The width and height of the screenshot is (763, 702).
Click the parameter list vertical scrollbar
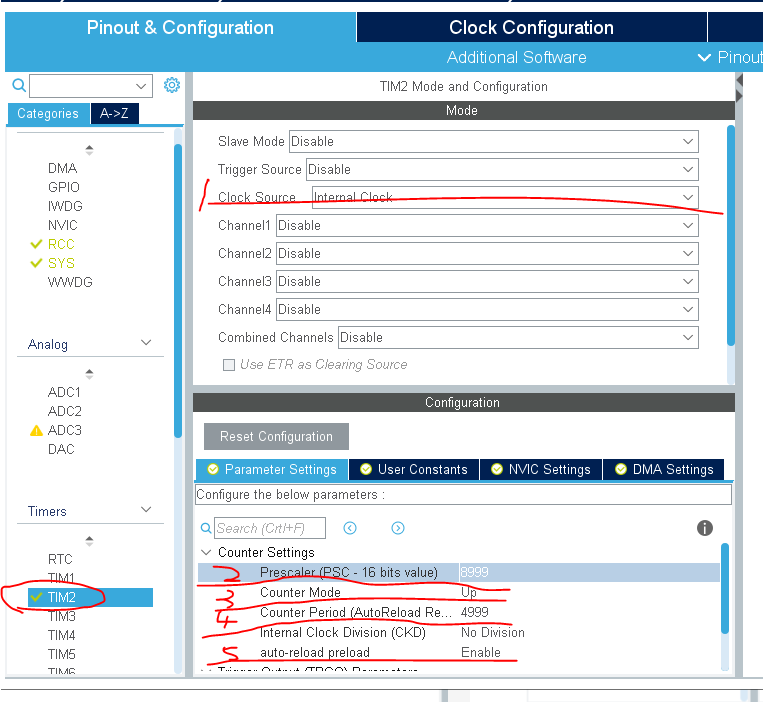(x=725, y=588)
